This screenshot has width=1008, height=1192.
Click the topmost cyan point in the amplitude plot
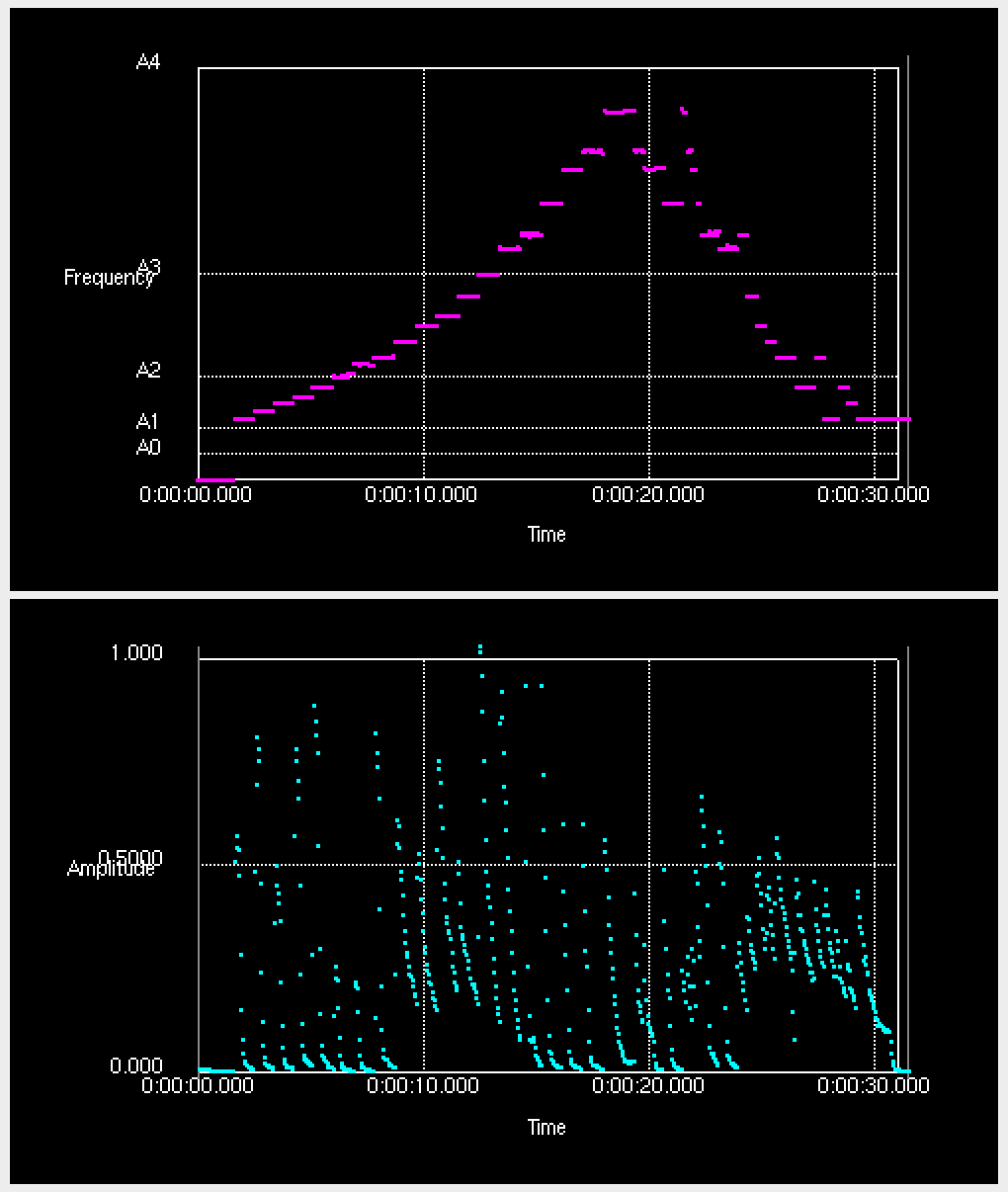pyautogui.click(x=480, y=648)
